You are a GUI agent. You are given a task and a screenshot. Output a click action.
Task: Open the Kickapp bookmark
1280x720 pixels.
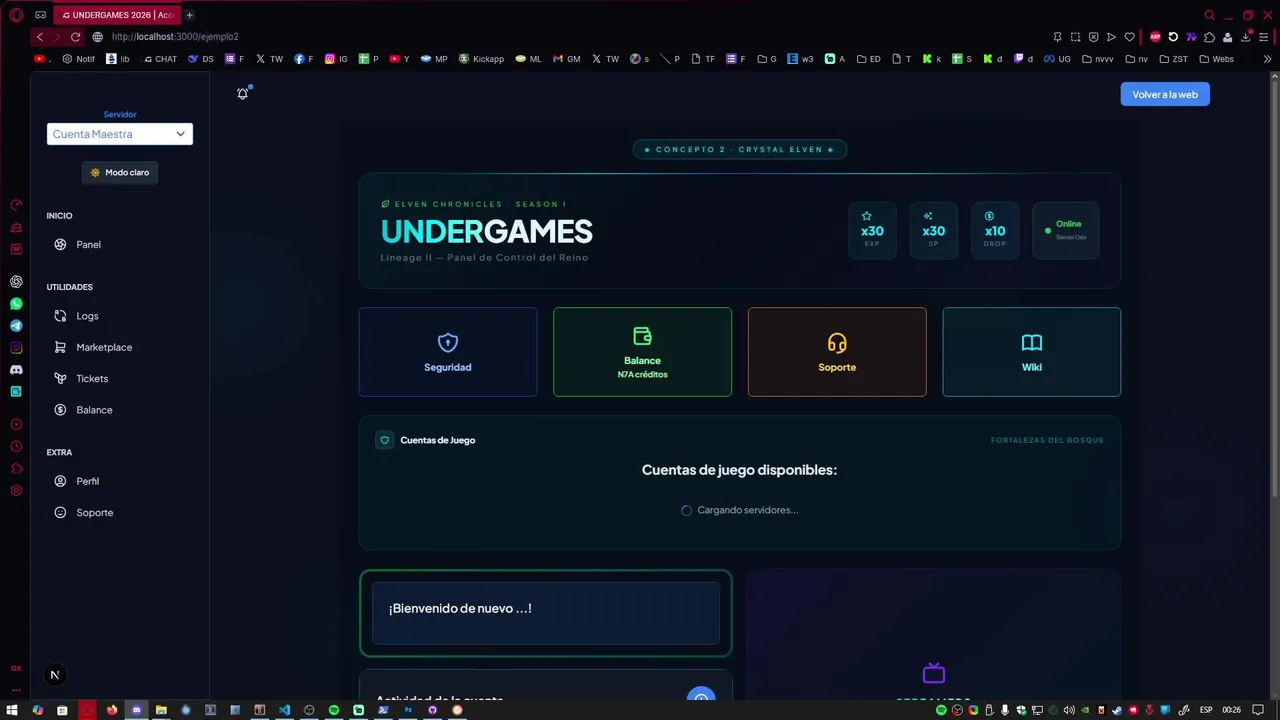coord(481,59)
